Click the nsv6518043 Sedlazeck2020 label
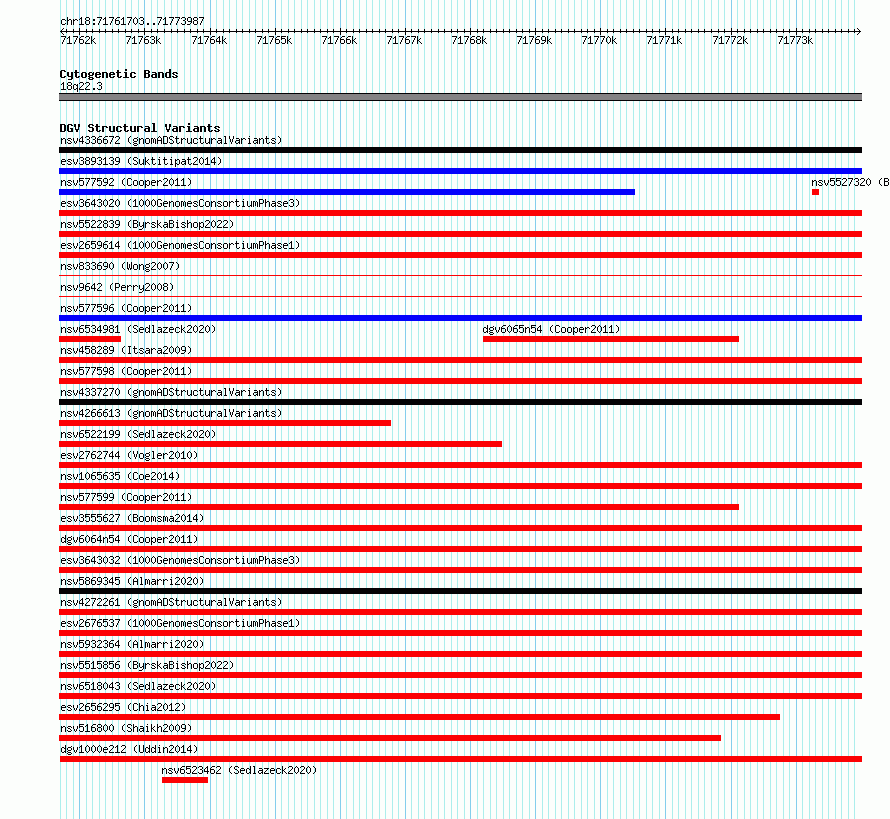This screenshot has height=819, width=890. pos(138,686)
